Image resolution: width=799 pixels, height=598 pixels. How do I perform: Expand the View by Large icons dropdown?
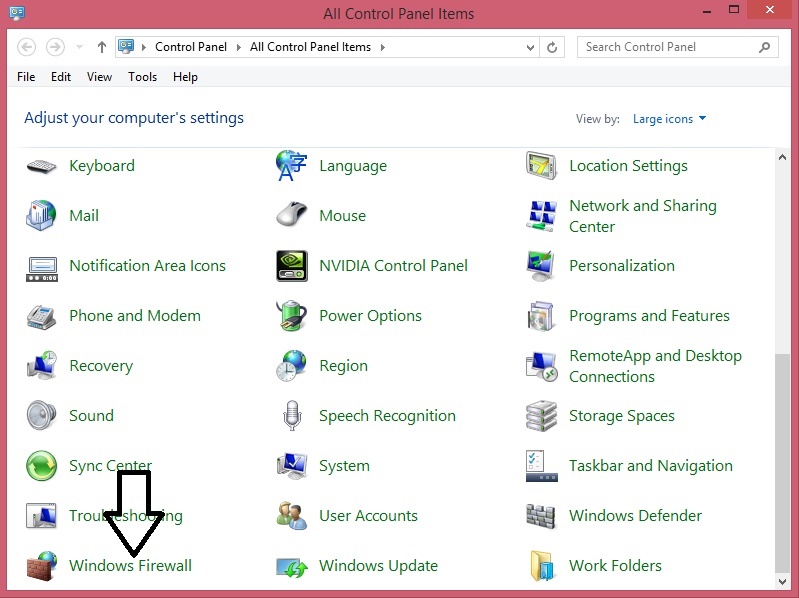(x=669, y=119)
